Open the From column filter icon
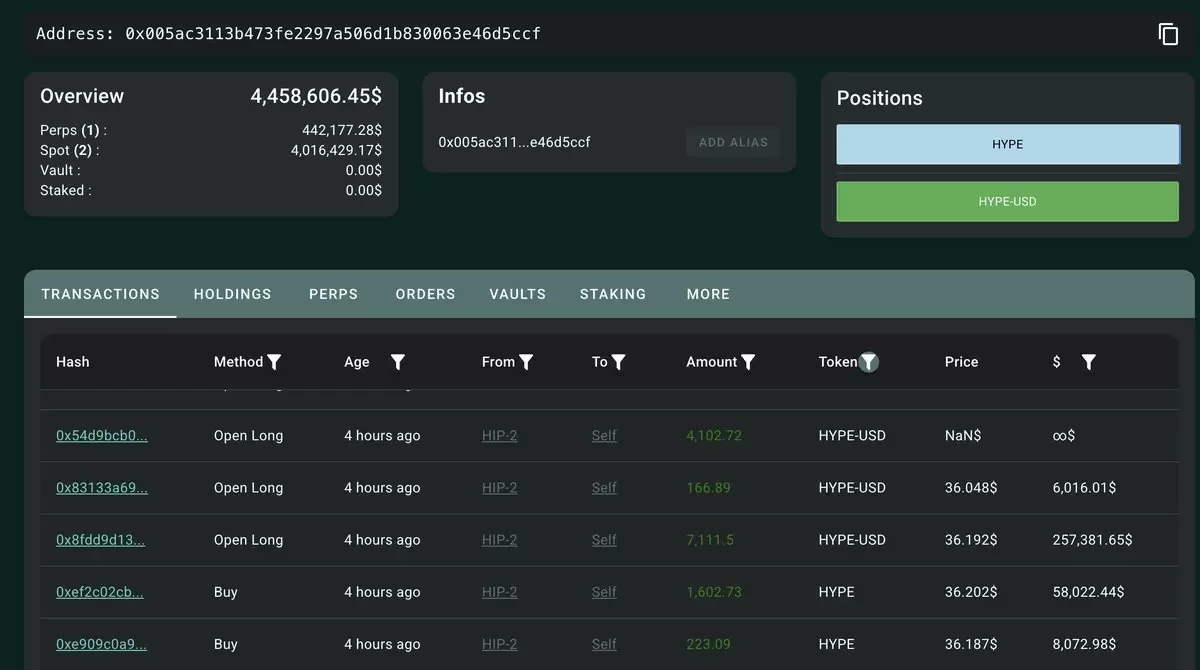The width and height of the screenshot is (1200, 670). (x=526, y=362)
